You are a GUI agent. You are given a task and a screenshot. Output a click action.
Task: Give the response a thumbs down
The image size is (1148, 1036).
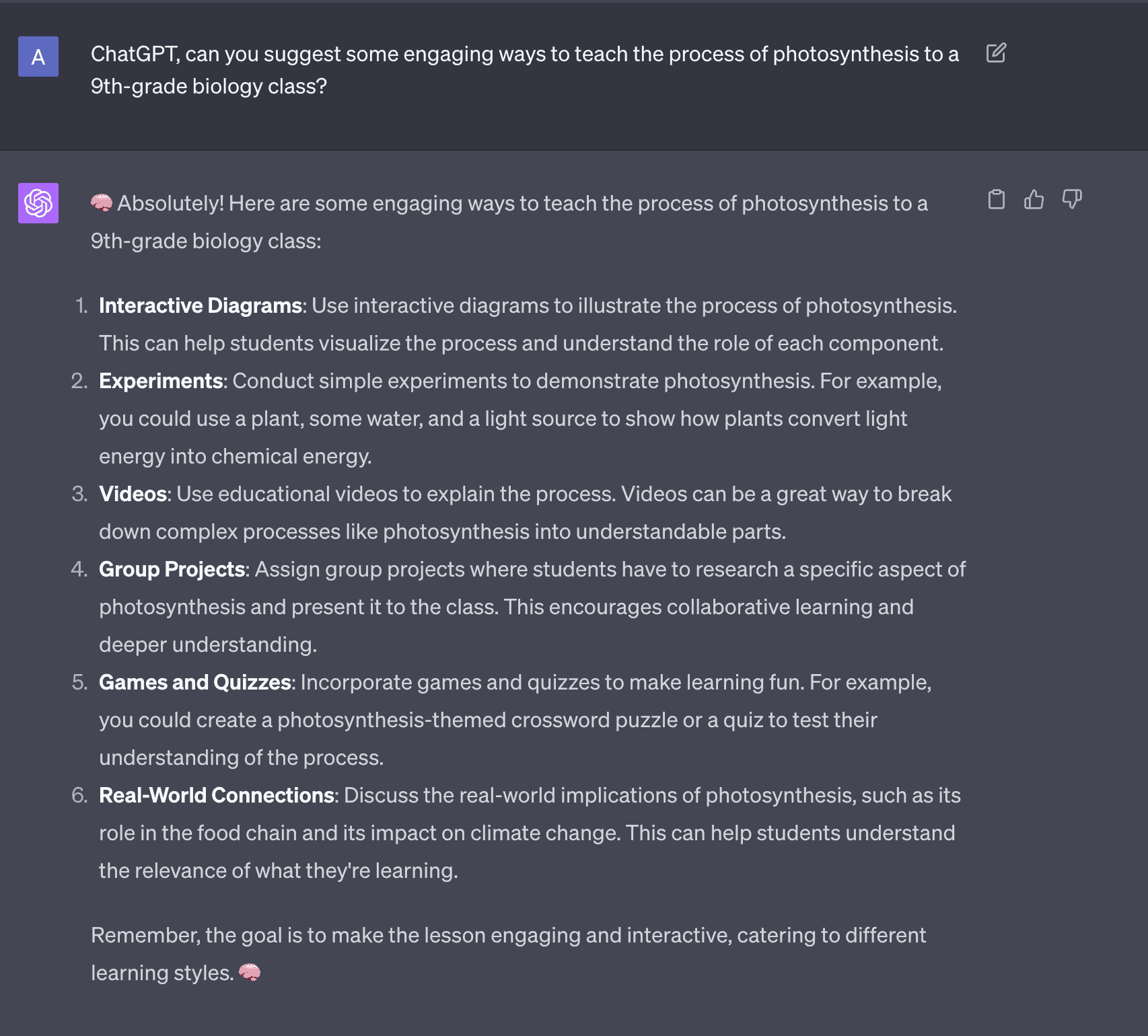click(1072, 200)
